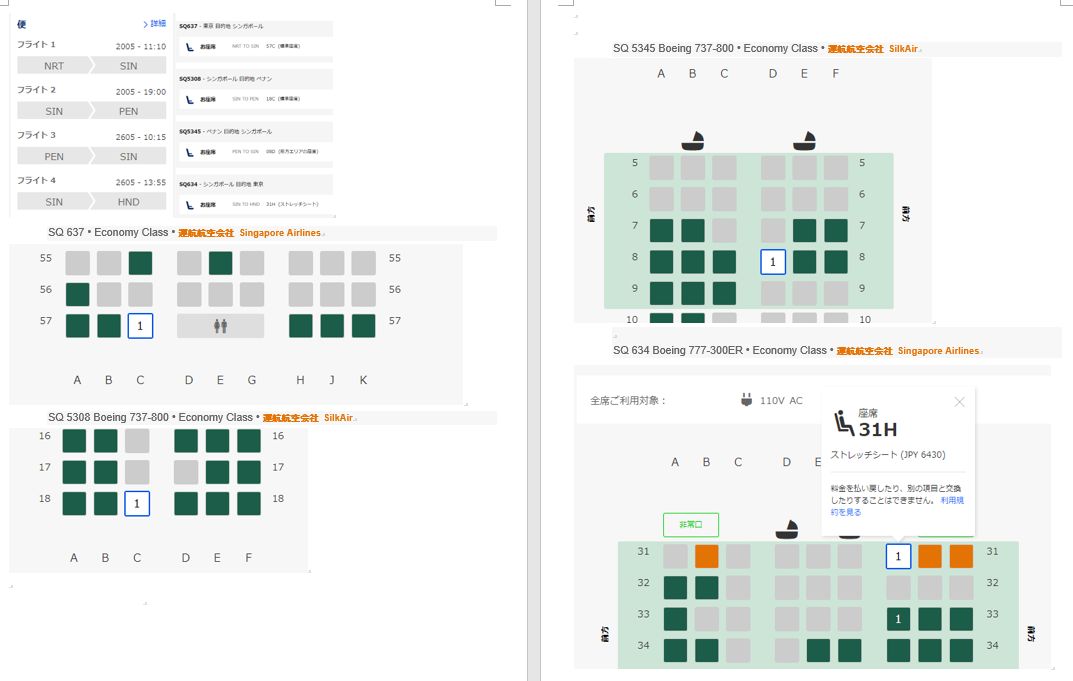Toggle selected seat 18C on SQ 5308
This screenshot has height=681, width=1073.
pos(137,503)
